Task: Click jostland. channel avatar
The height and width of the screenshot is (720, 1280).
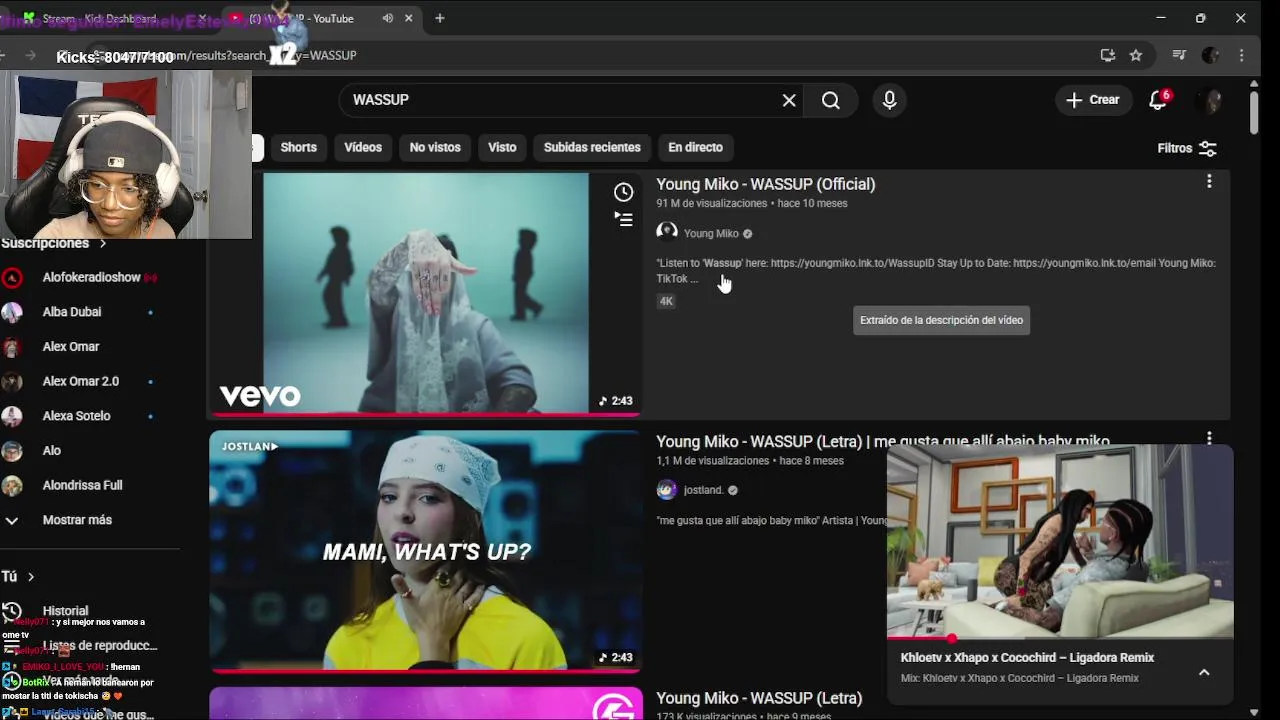Action: click(667, 489)
